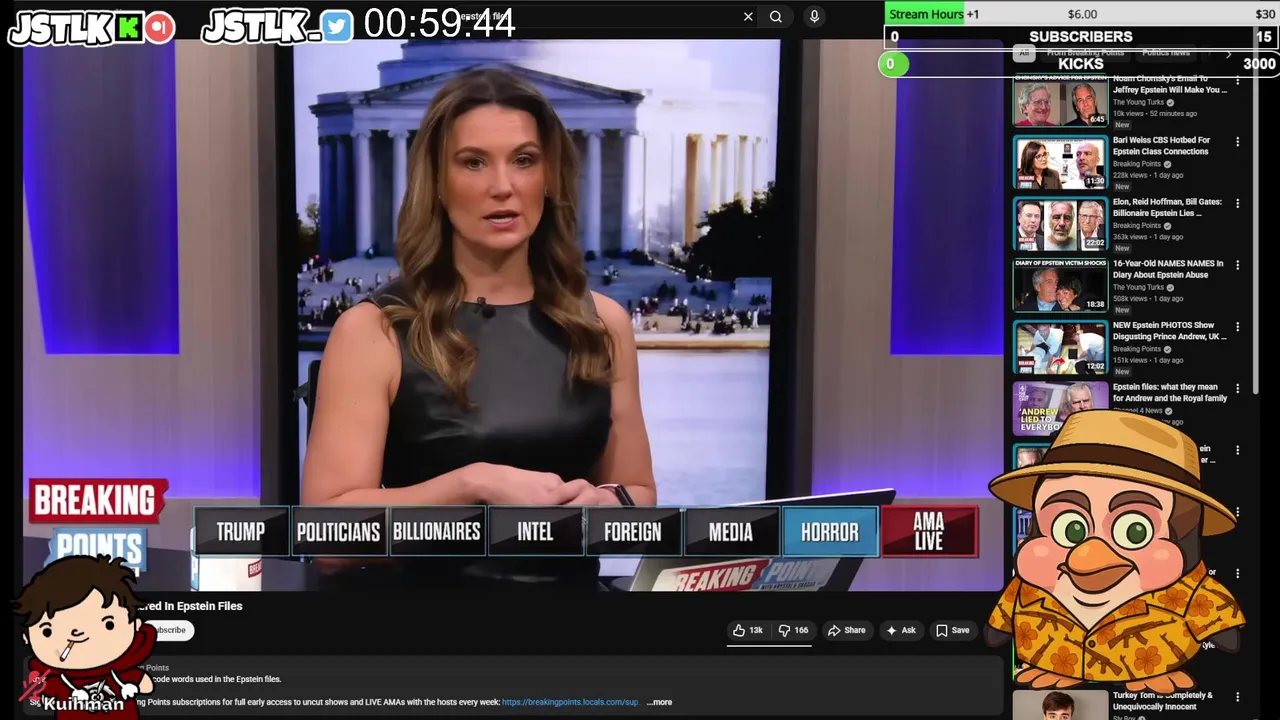The image size is (1280, 720).
Task: Click 'Noam Chomsky's Email To Jeffrey Epstein' title
Action: [1170, 84]
